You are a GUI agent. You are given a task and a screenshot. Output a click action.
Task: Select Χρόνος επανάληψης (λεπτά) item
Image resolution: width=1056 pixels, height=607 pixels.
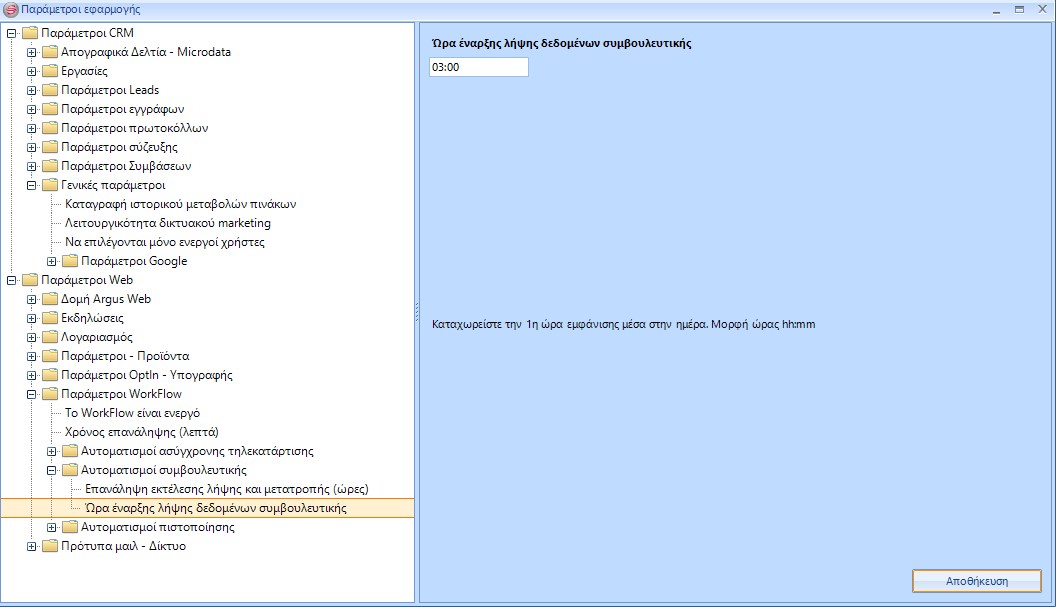pos(141,432)
